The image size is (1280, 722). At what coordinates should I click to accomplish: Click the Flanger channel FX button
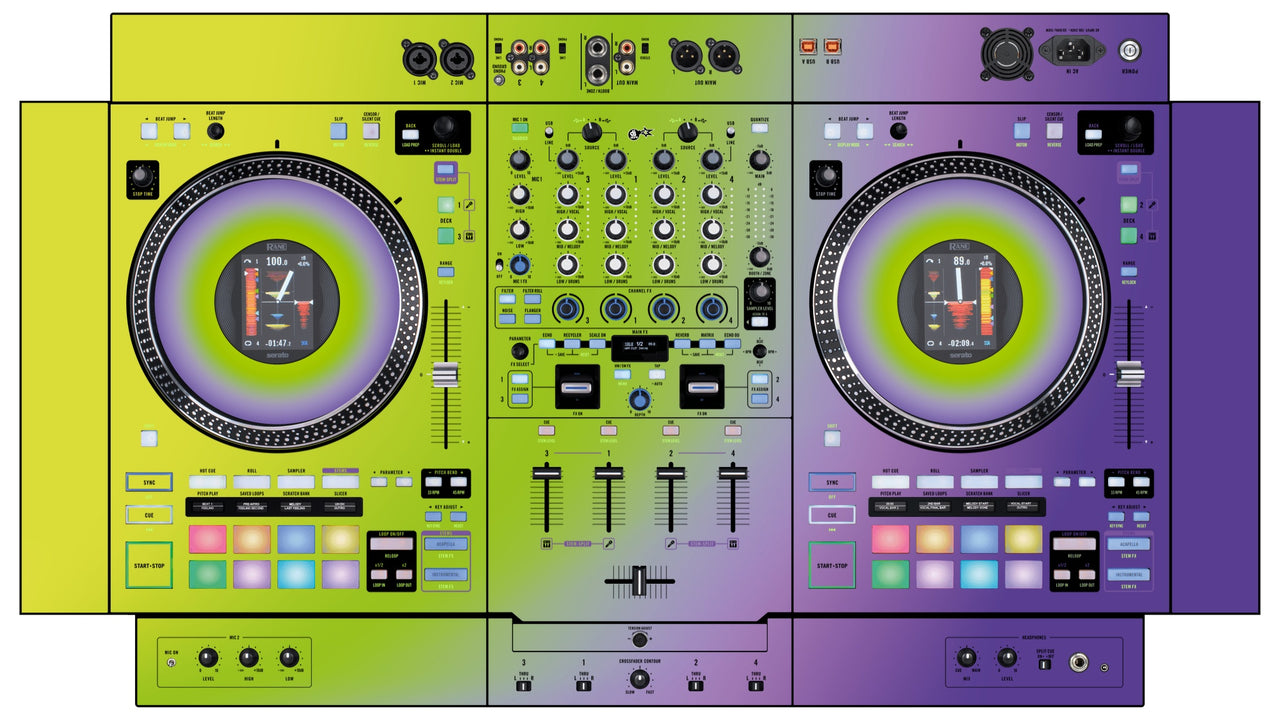(x=532, y=319)
